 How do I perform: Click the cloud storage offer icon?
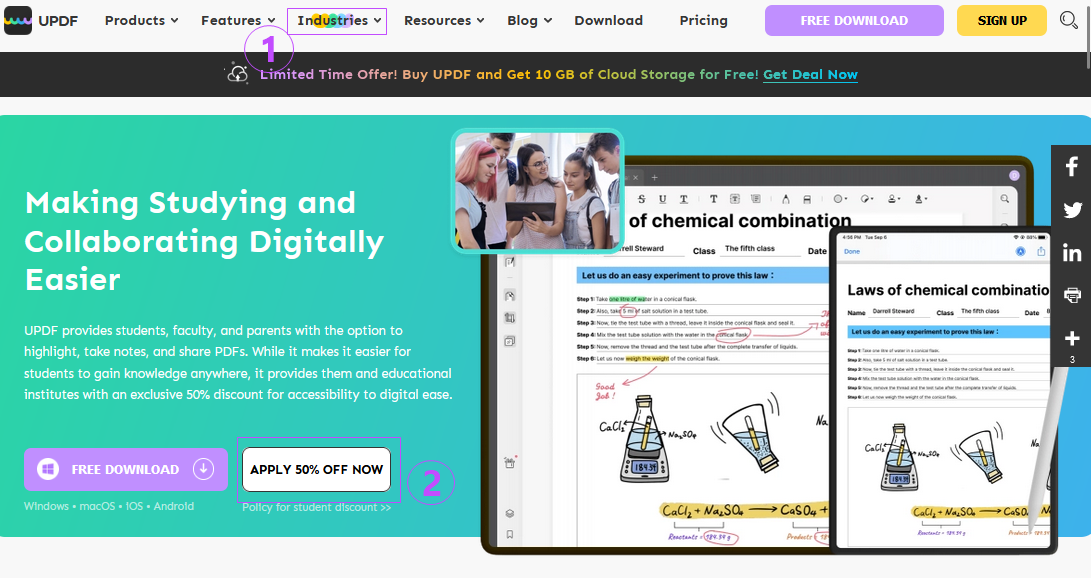[237, 74]
